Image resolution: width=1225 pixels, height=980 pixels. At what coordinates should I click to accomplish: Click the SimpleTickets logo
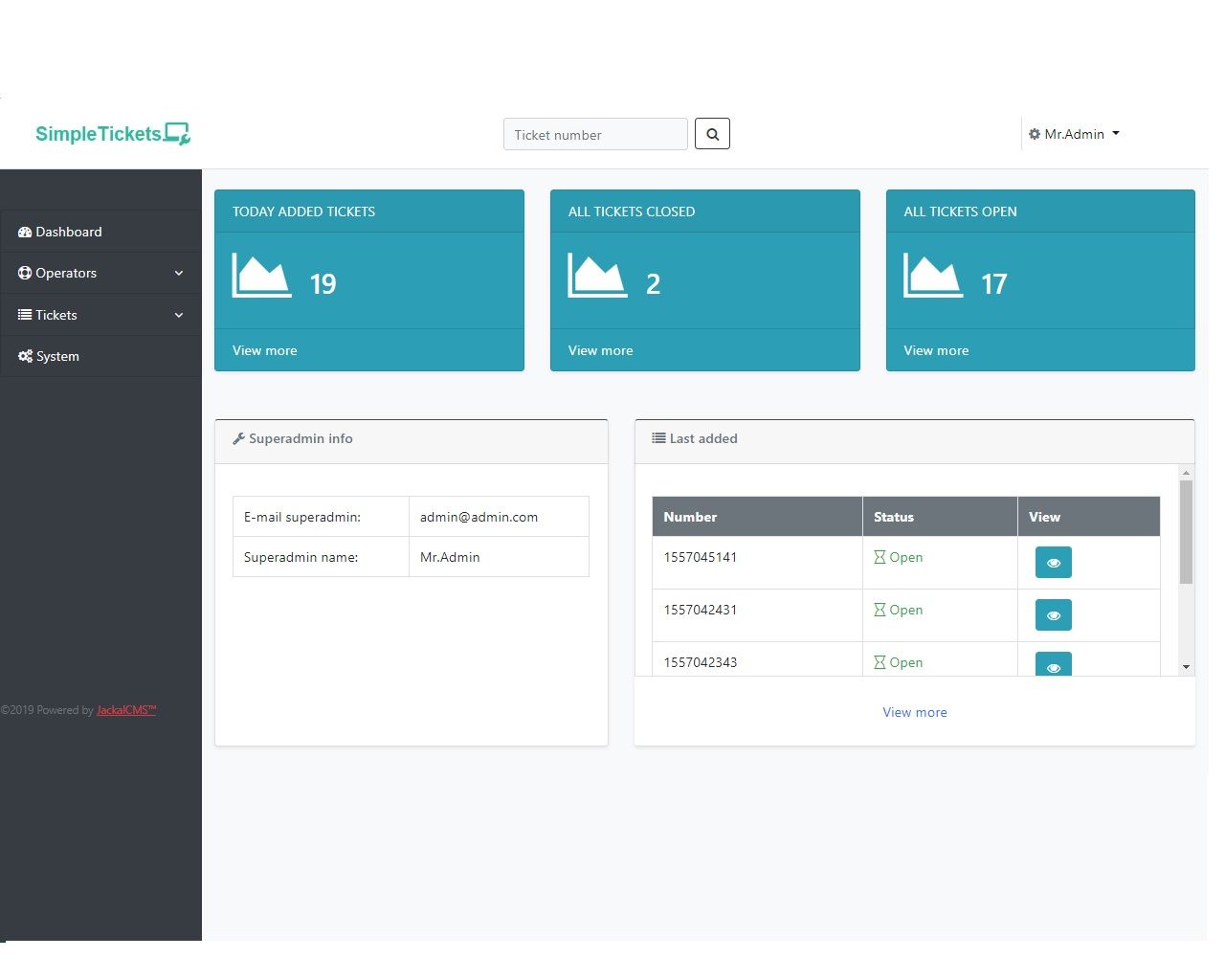coord(113,134)
